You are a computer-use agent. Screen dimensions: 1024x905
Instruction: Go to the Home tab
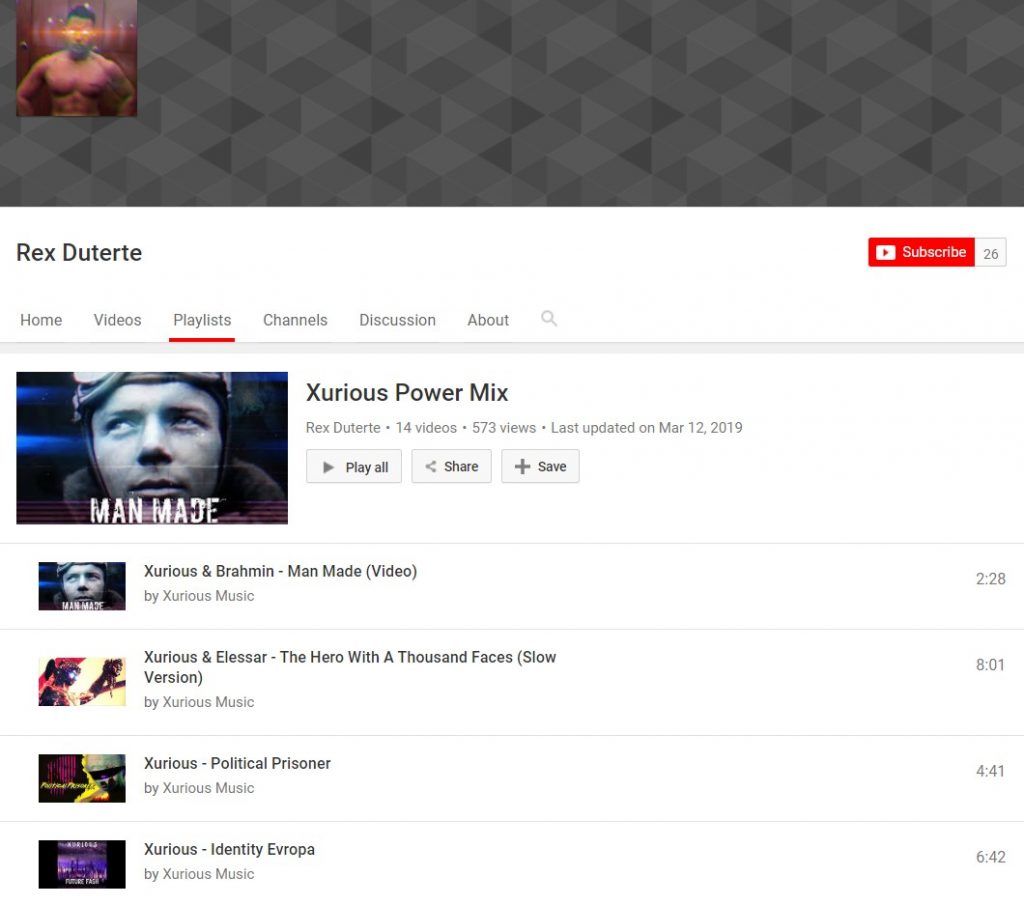(x=41, y=320)
